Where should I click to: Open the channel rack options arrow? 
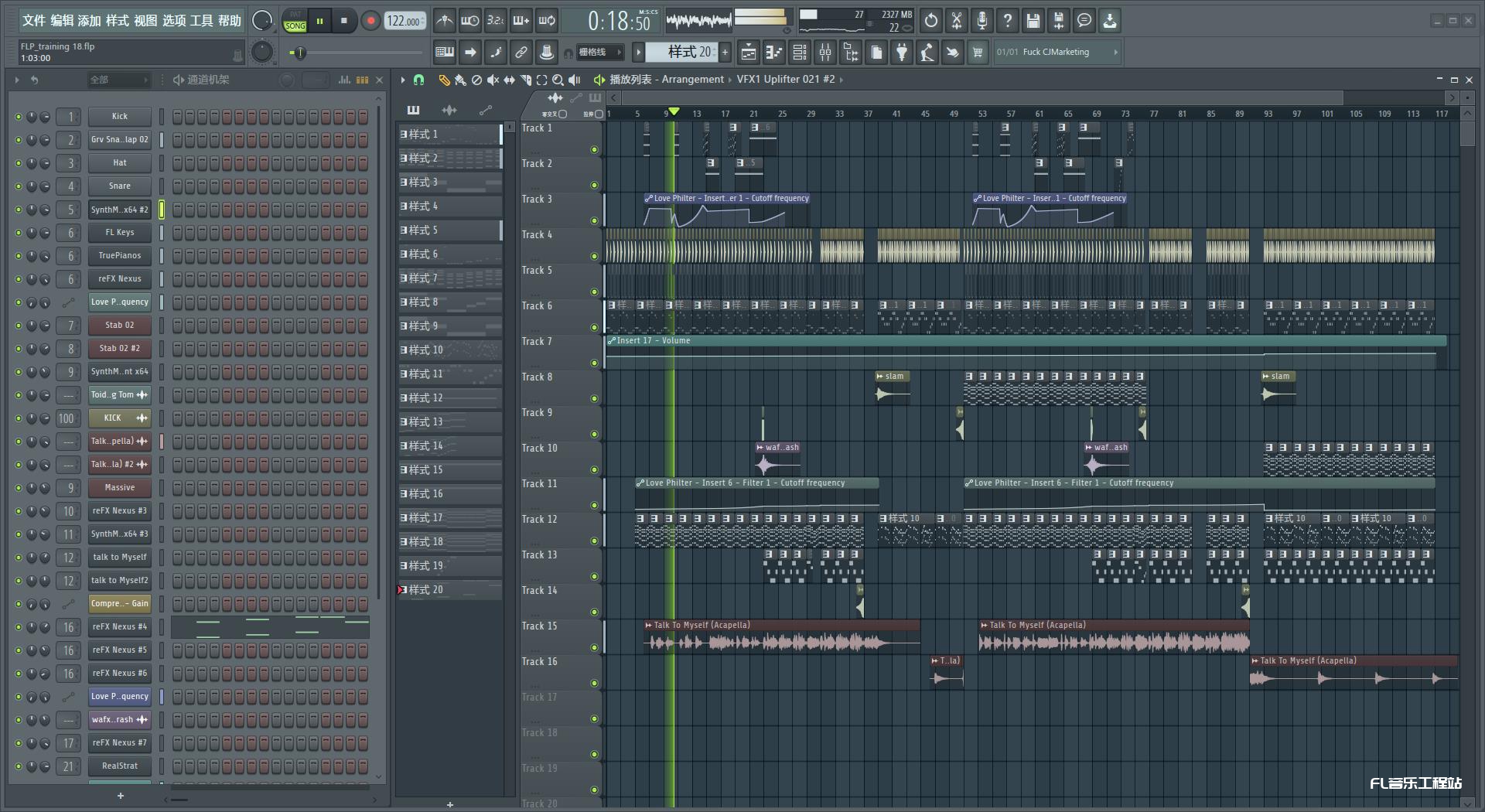point(17,80)
